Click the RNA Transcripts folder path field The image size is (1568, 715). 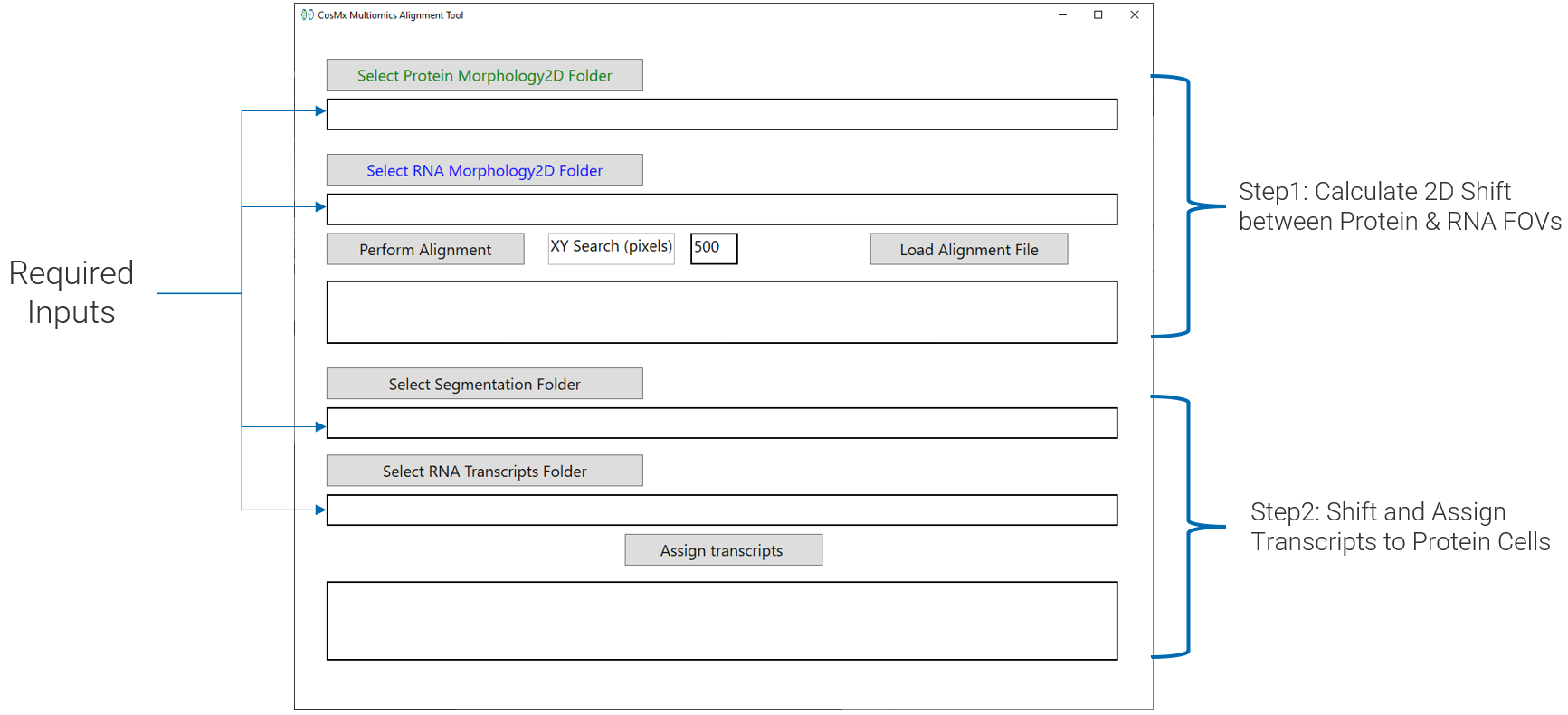(721, 510)
